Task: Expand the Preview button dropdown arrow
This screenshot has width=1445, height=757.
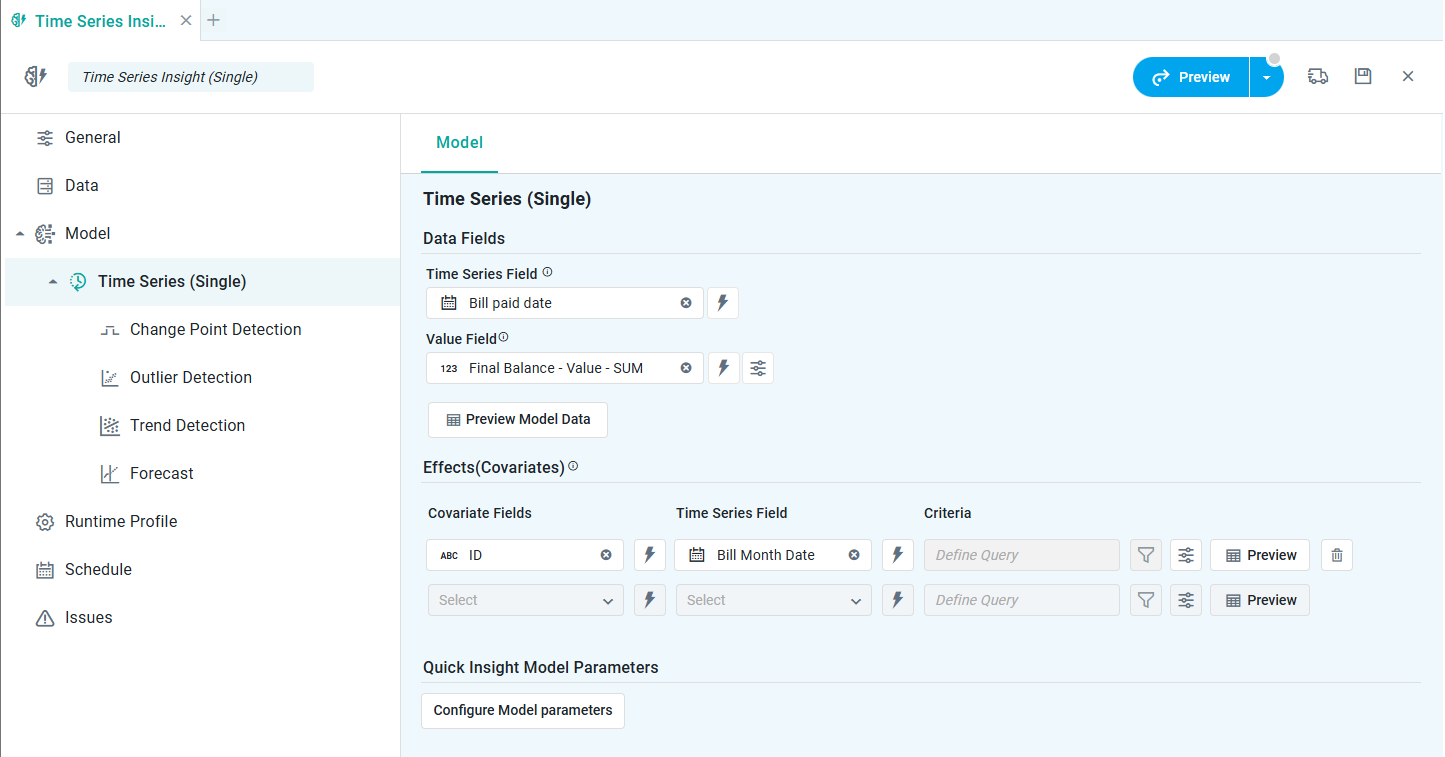Action: tap(1266, 78)
